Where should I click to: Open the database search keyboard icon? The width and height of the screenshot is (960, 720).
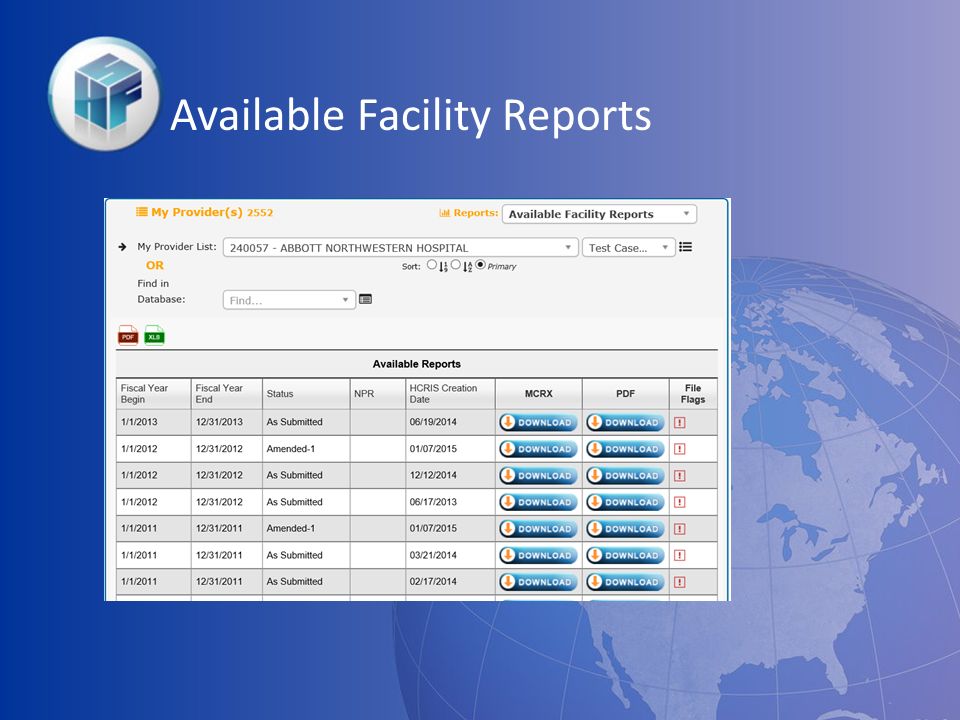coord(366,299)
